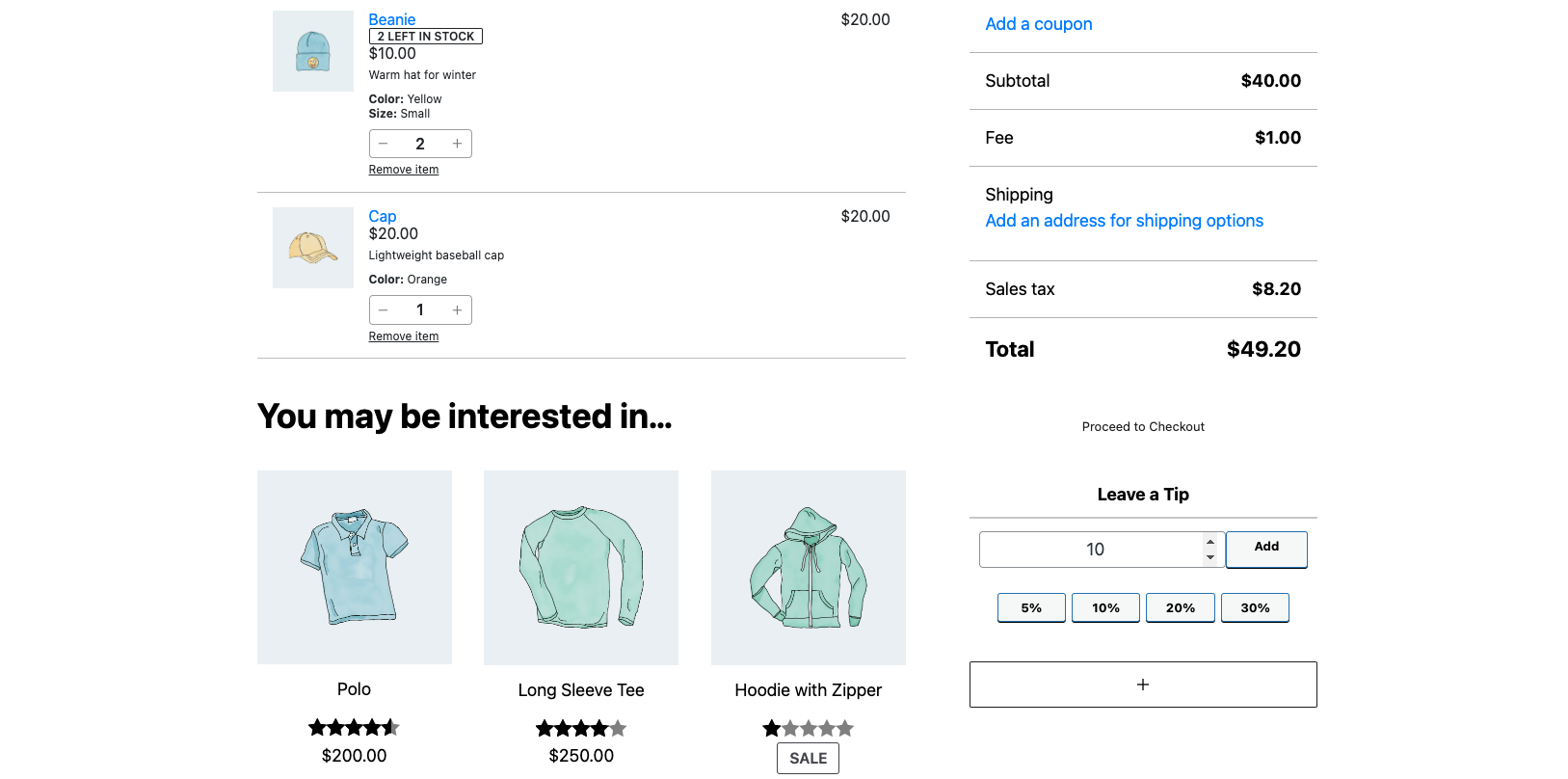This screenshot has height=779, width=1568.
Task: View the Hoodie with Zipper image
Action: pos(808,567)
